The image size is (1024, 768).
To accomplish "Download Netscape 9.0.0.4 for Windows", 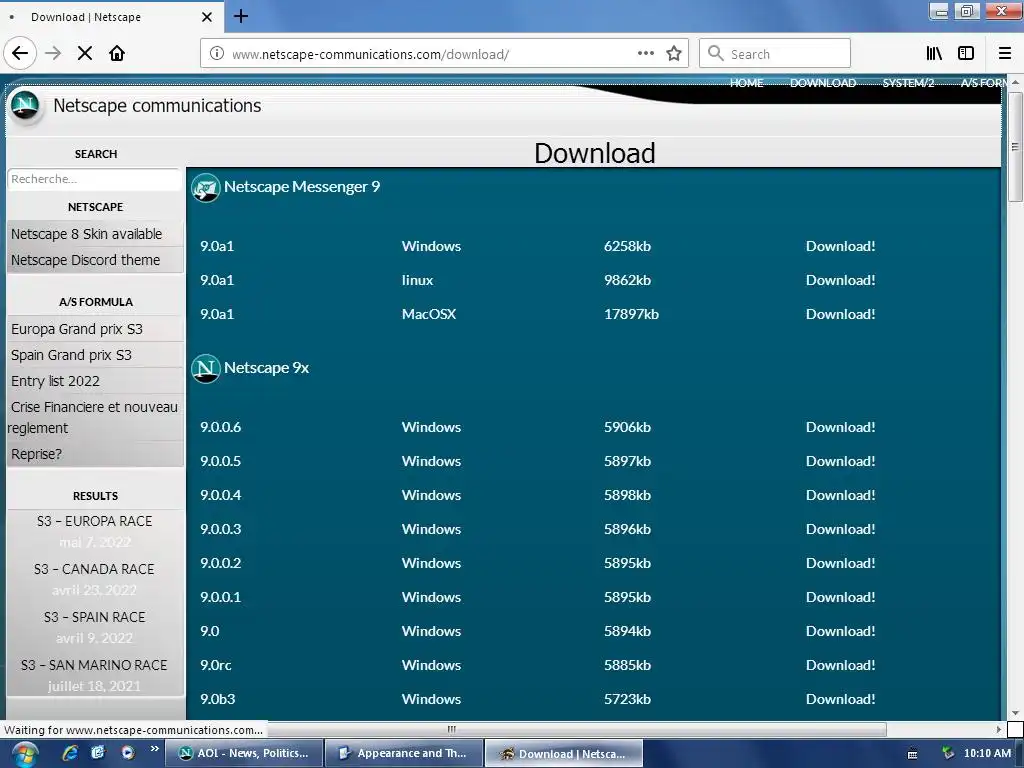I will tap(840, 495).
